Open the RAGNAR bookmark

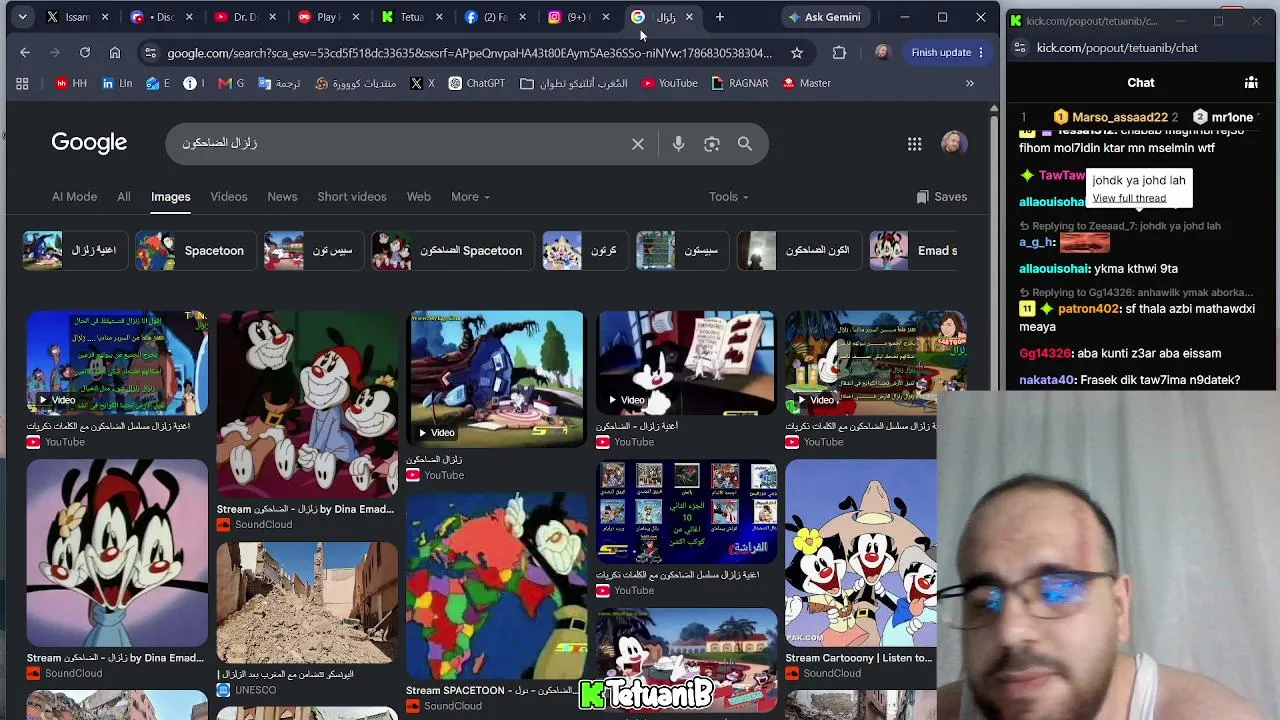coord(740,83)
